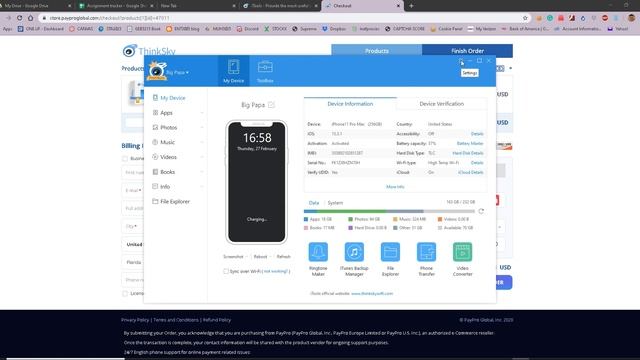Go to Chrome home page

pos(30,18)
